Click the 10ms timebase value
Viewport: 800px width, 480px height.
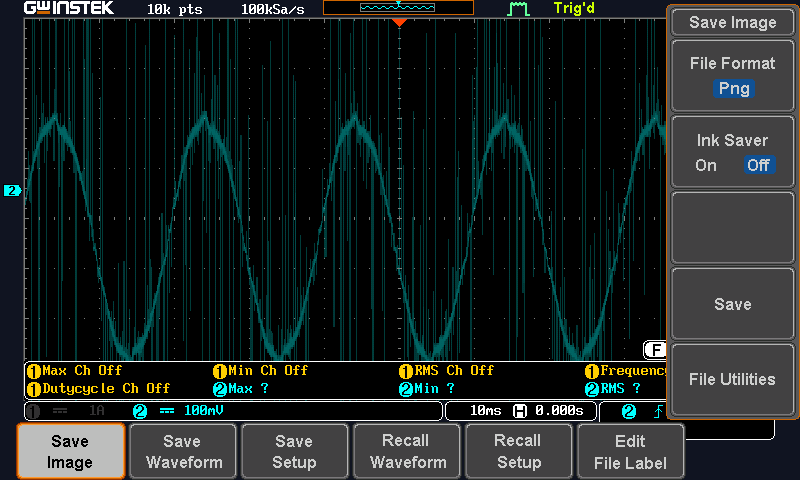pos(485,411)
